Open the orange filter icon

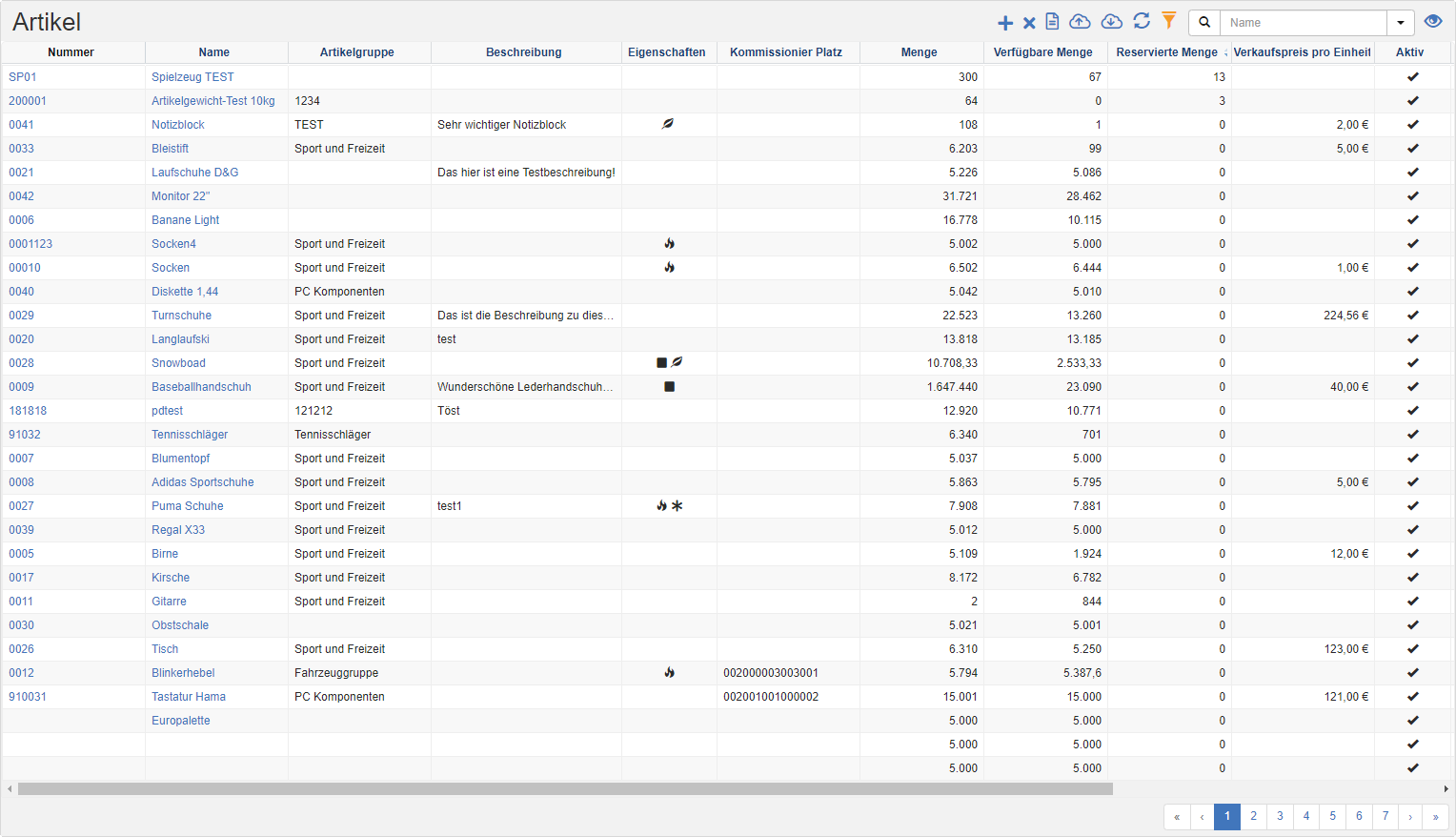(1169, 21)
